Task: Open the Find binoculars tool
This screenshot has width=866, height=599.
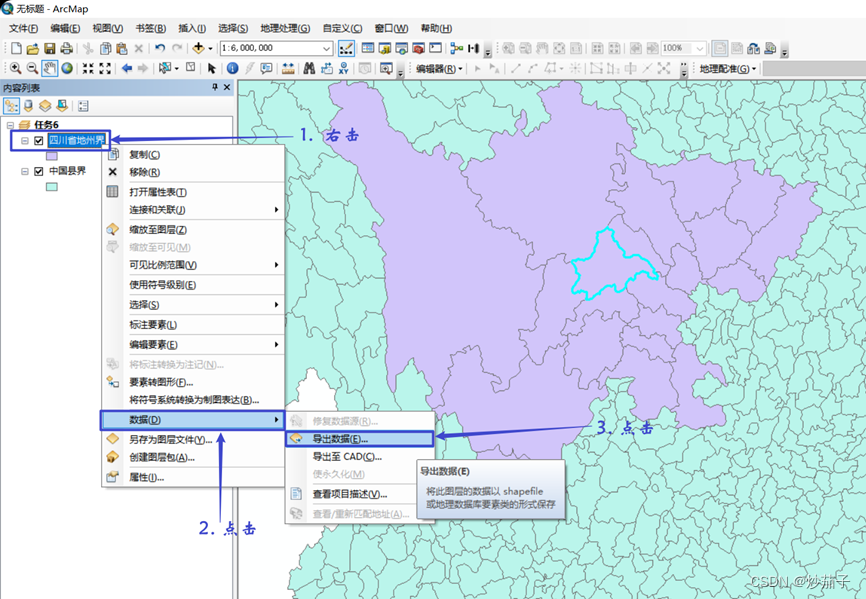Action: pyautogui.click(x=309, y=68)
